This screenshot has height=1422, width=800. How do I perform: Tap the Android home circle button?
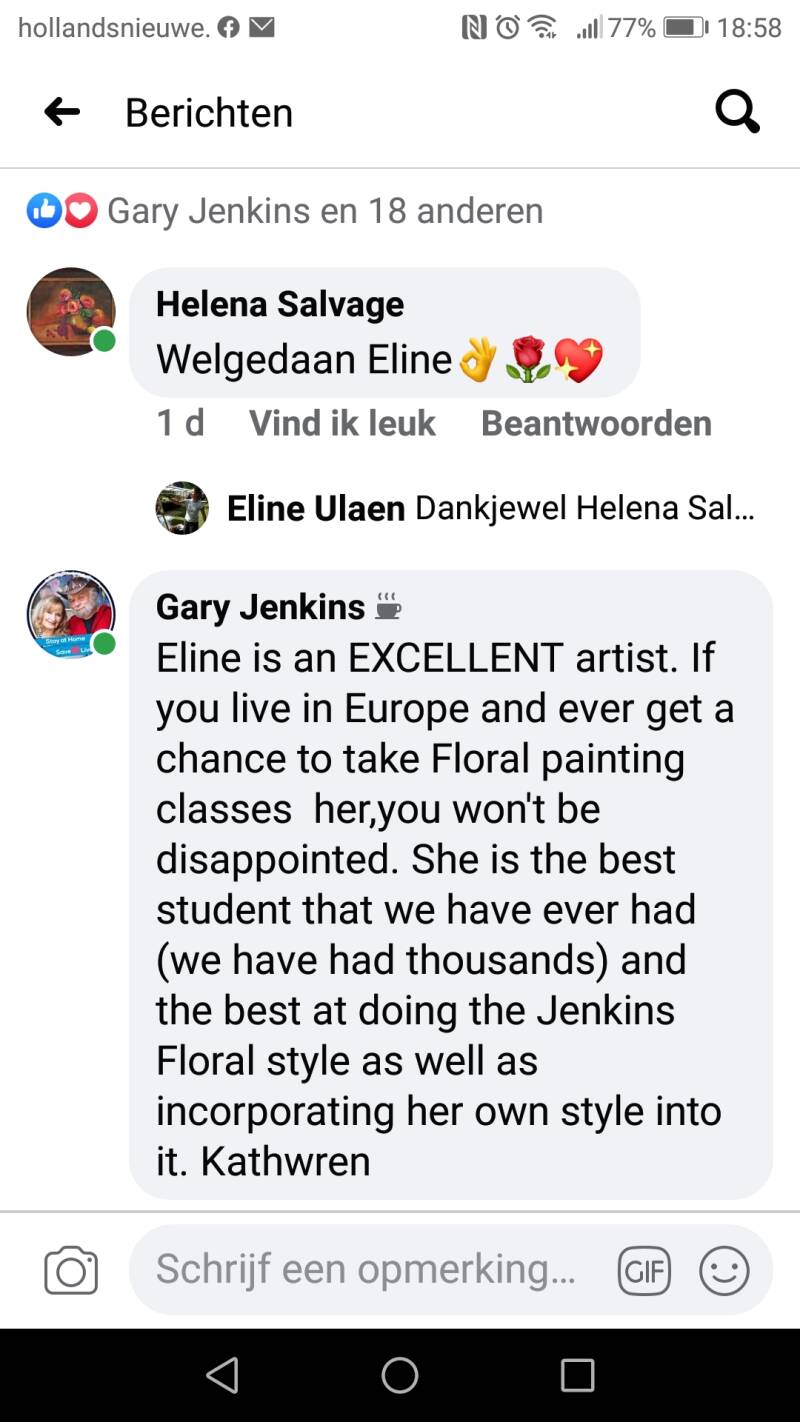click(400, 1375)
